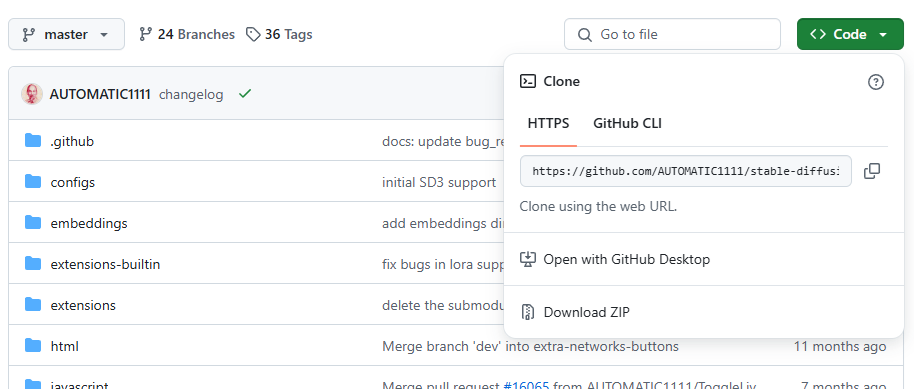914x389 pixels.
Task: Click 'Clone using the web URL.' text
Action: pyautogui.click(x=598, y=206)
